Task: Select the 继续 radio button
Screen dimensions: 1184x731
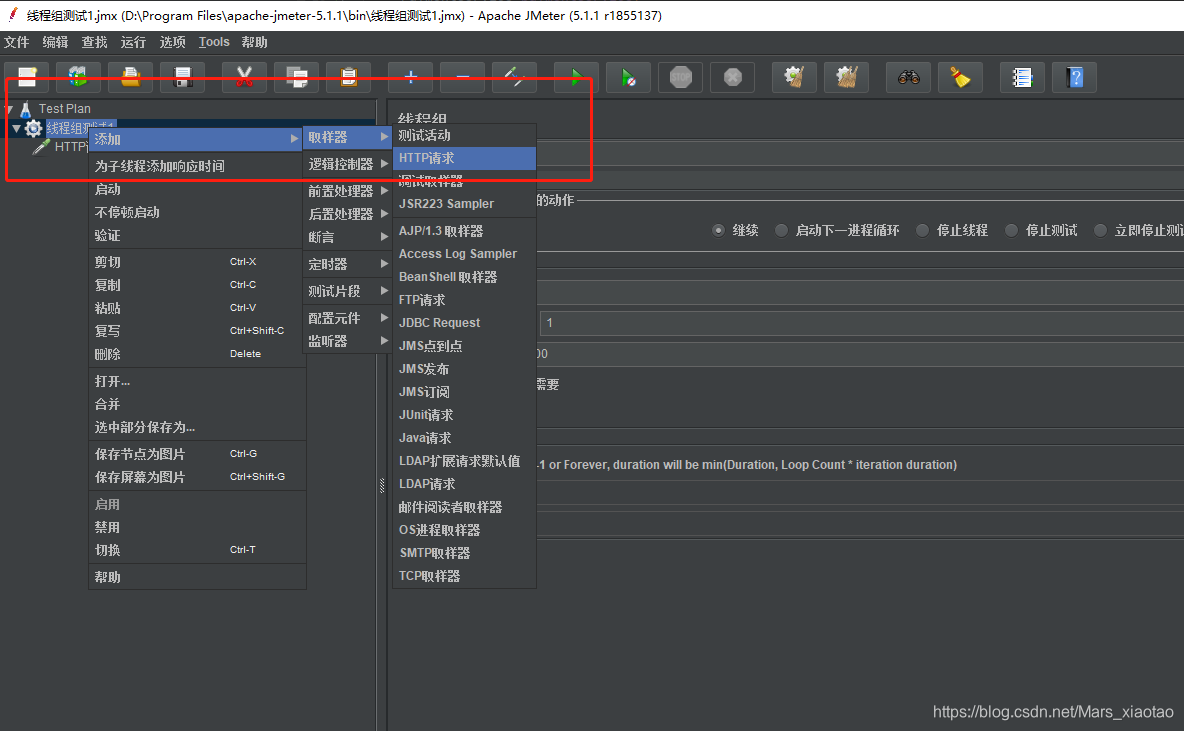Action: [x=718, y=230]
